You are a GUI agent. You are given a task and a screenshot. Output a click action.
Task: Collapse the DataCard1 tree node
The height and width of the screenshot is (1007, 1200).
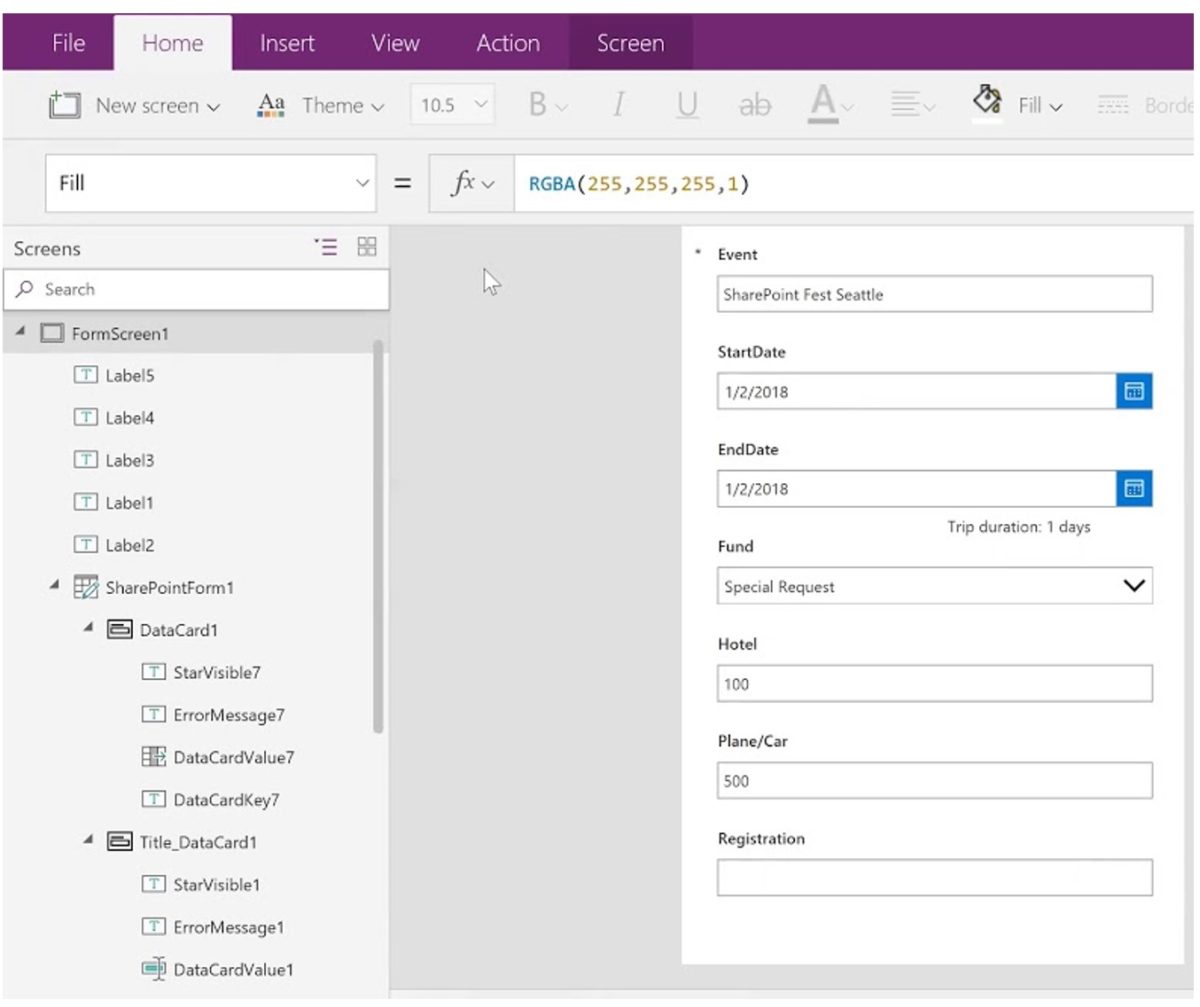pos(88,629)
